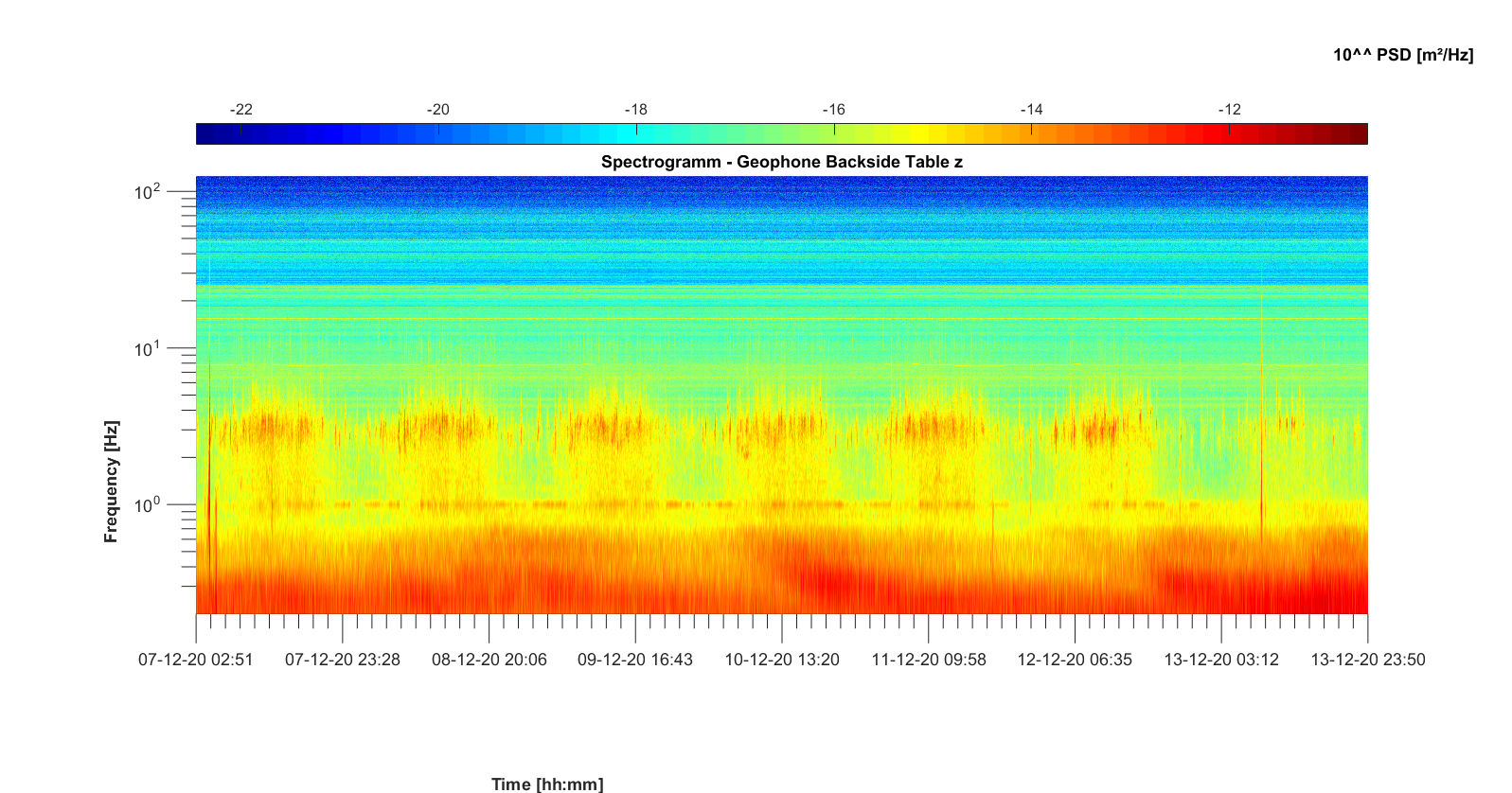
Task: Click the plot title 'Spectrogramm - Geophone Backside Table z'
Action: click(781, 162)
